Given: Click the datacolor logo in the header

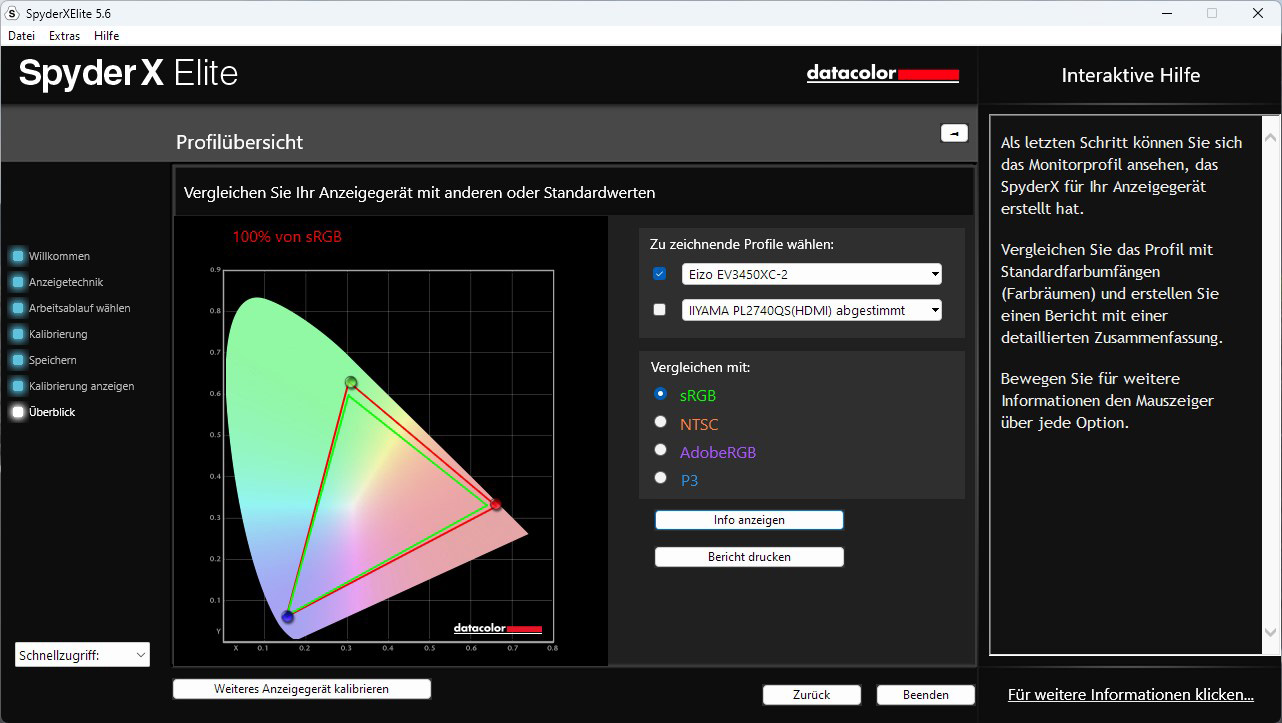Looking at the screenshot, I should (x=883, y=74).
